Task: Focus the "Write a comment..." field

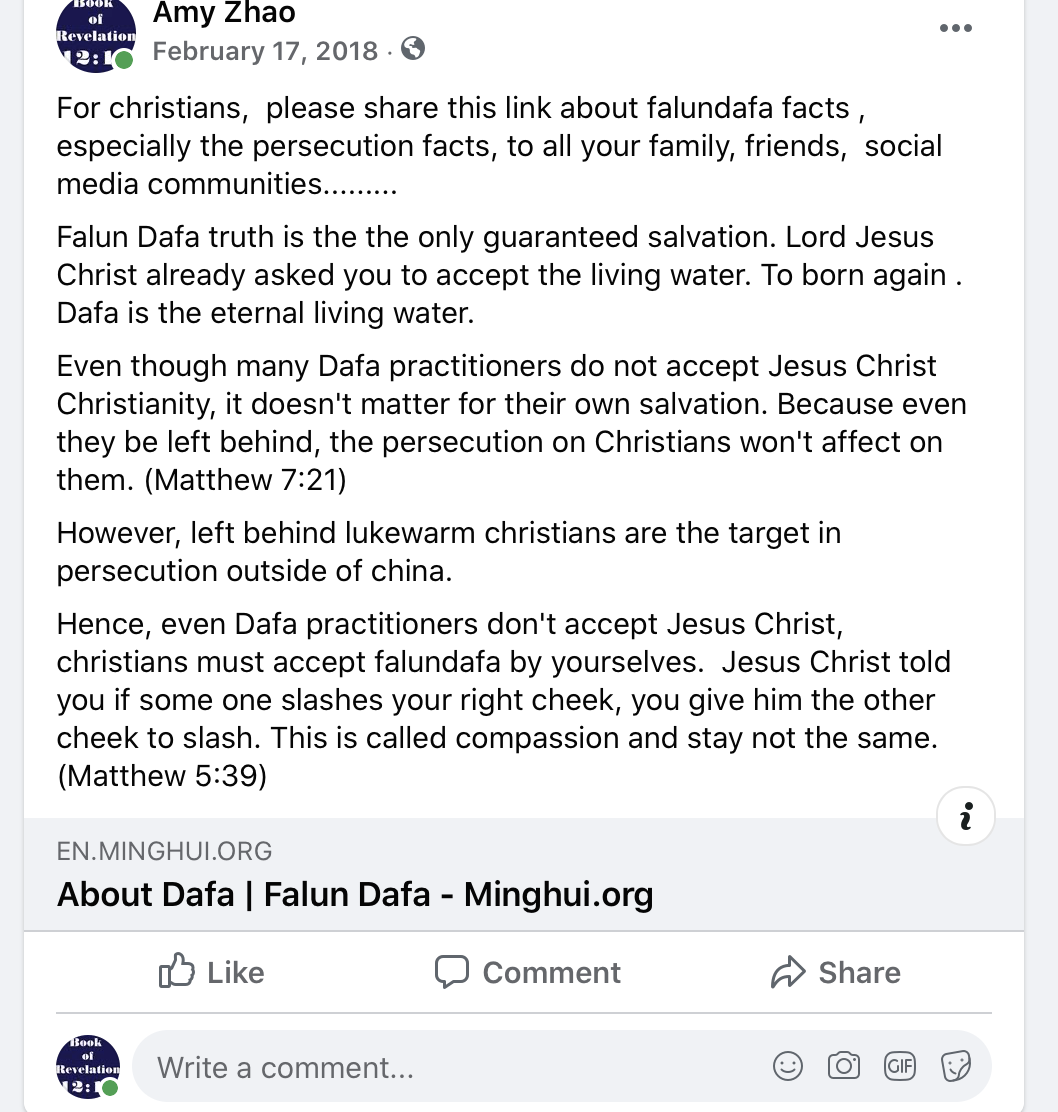Action: [x=450, y=1067]
